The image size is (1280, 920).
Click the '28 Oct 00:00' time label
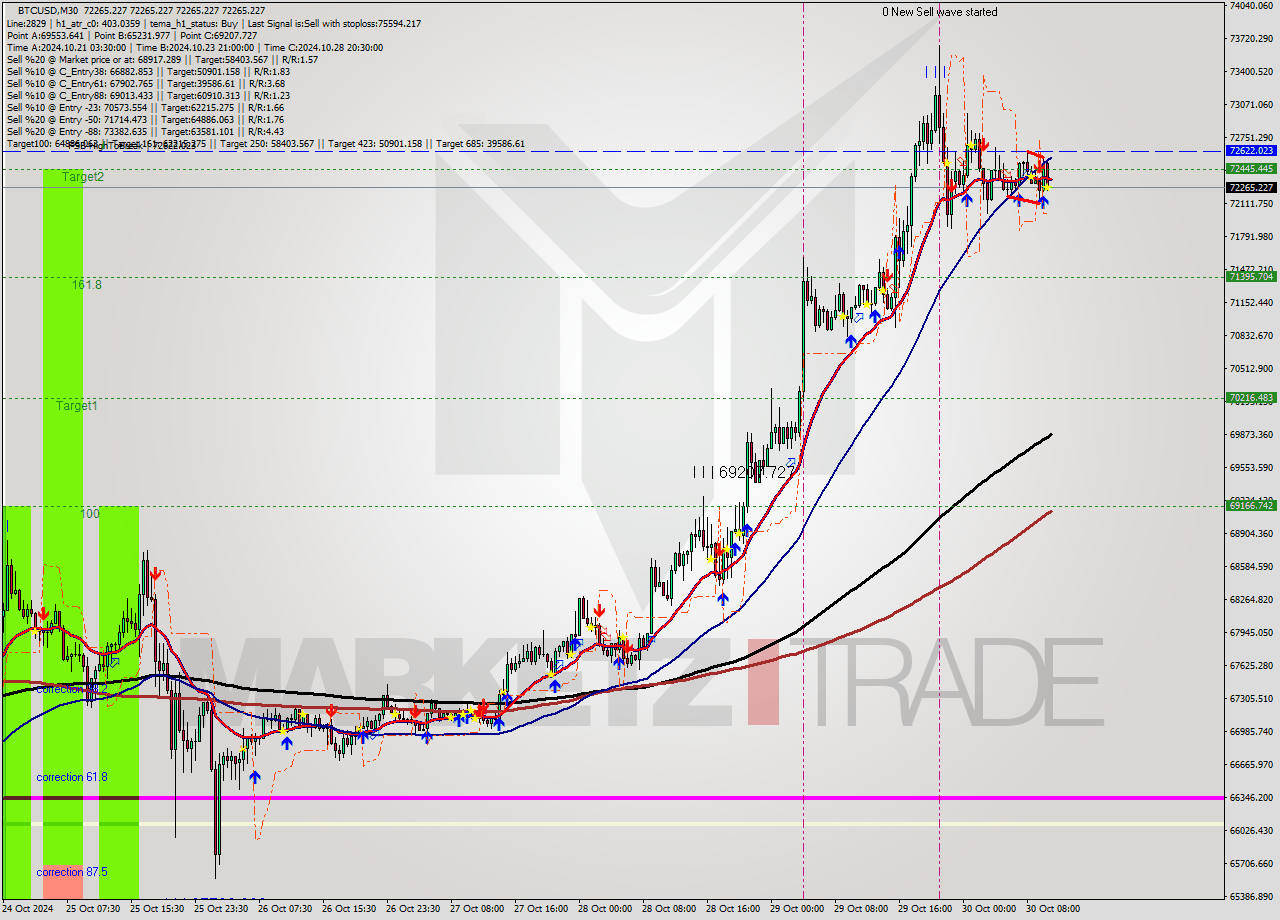tap(605, 909)
